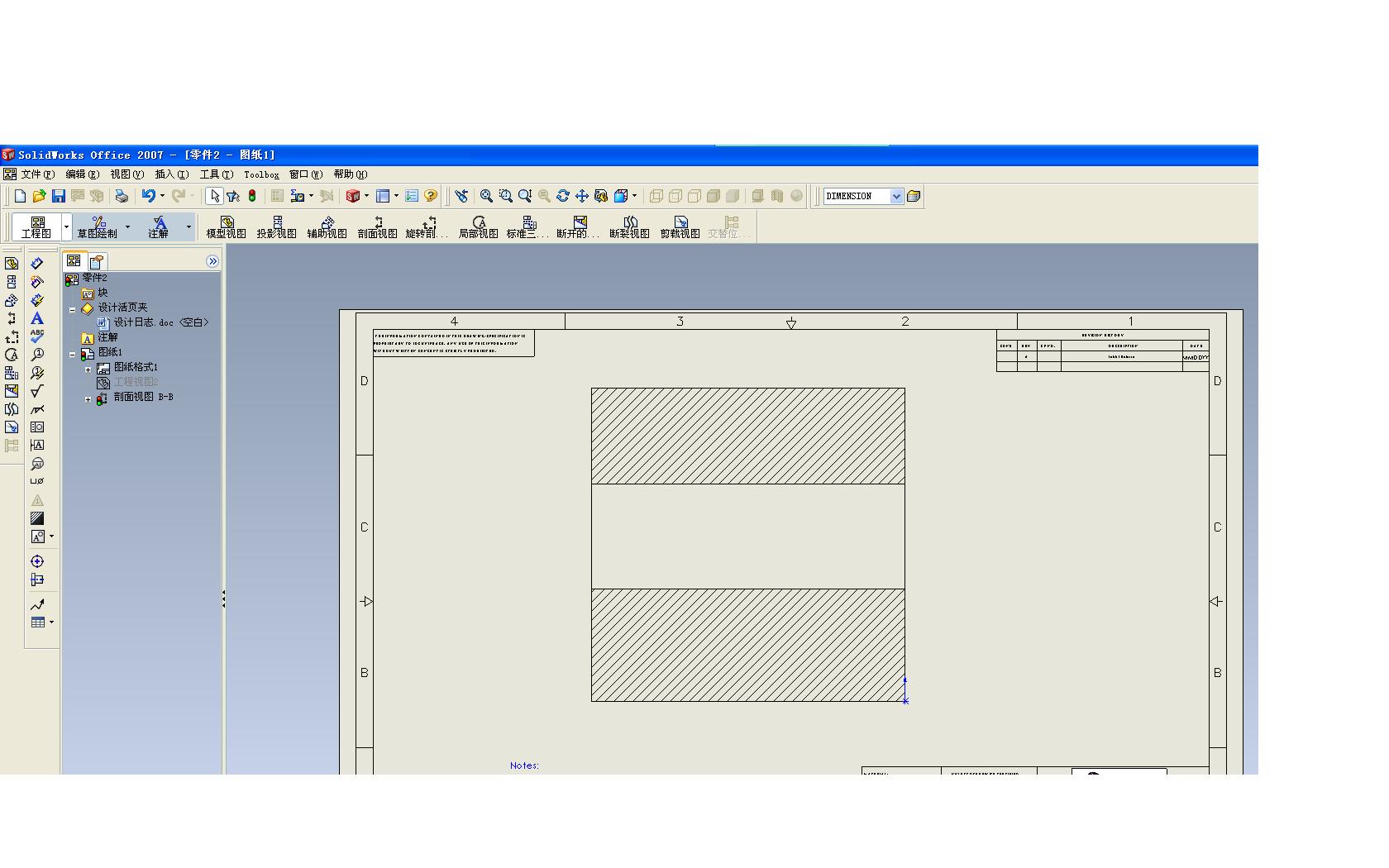1389x868 pixels.
Task: Undo the last action
Action: point(148,196)
